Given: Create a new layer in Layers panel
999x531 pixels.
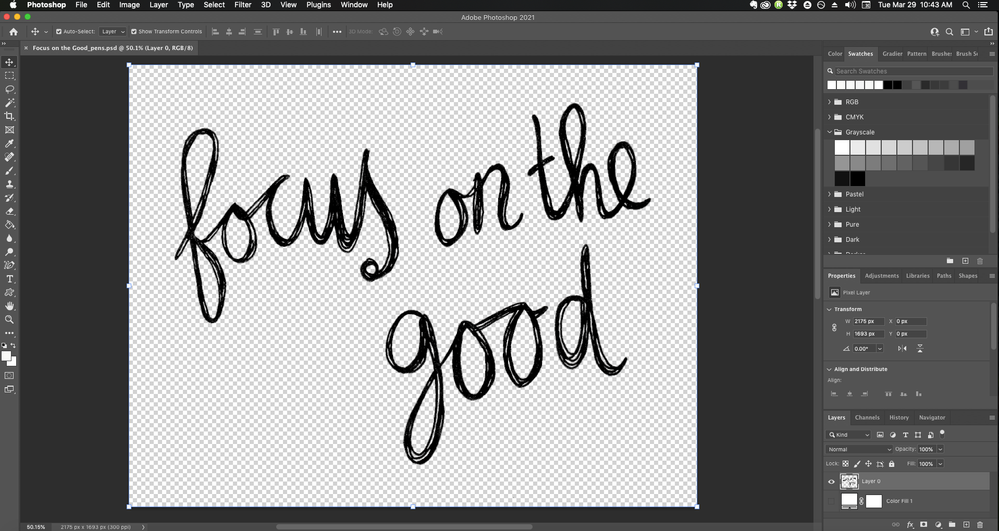Looking at the screenshot, I should [x=966, y=524].
